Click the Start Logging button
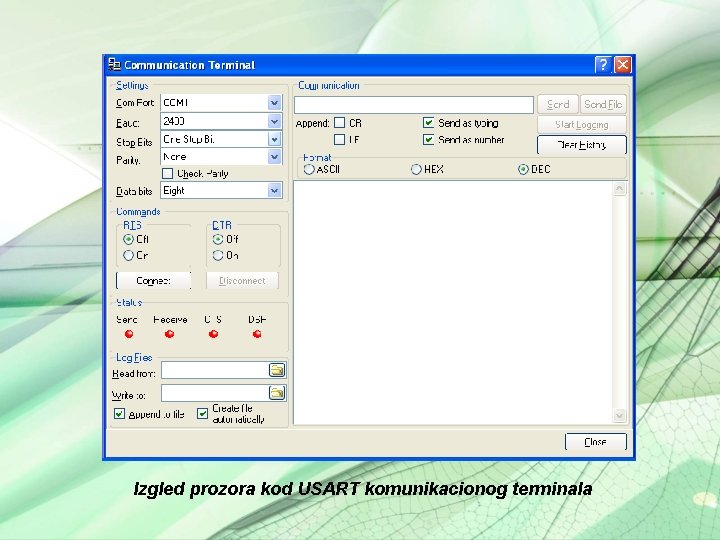The width and height of the screenshot is (720, 540). 582,124
